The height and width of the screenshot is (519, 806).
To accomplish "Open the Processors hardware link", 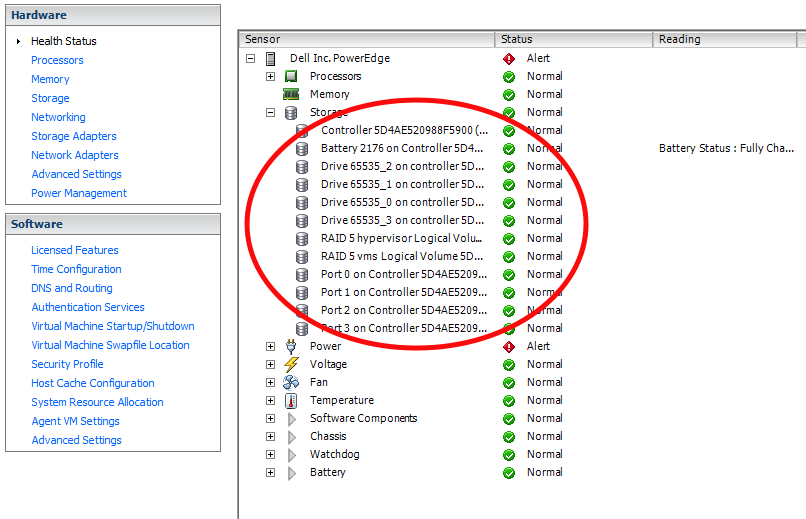I will click(x=57, y=60).
